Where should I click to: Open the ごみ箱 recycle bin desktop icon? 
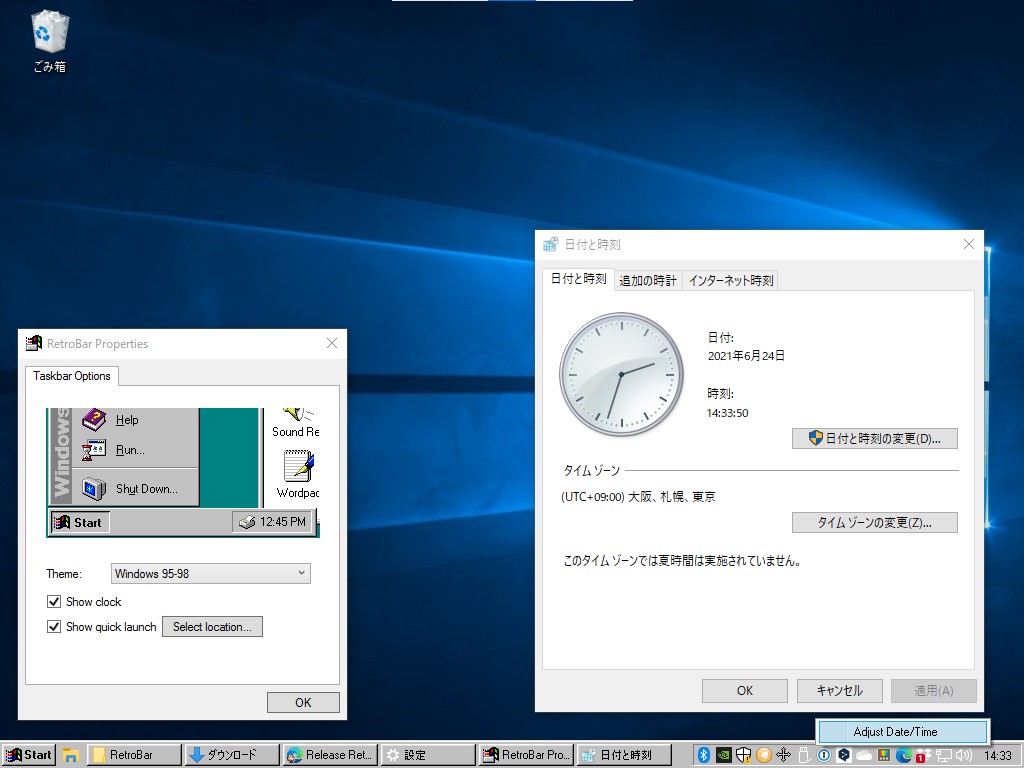click(50, 40)
